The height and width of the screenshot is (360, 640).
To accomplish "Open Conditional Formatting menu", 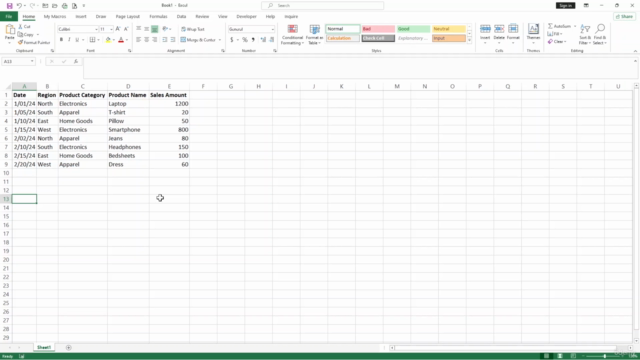I will (x=292, y=35).
